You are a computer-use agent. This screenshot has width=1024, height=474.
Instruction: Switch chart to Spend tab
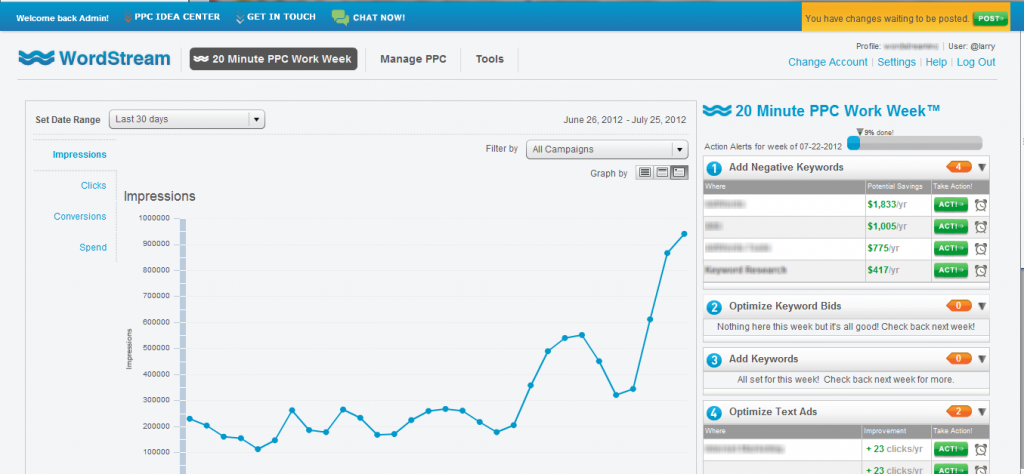[x=93, y=247]
